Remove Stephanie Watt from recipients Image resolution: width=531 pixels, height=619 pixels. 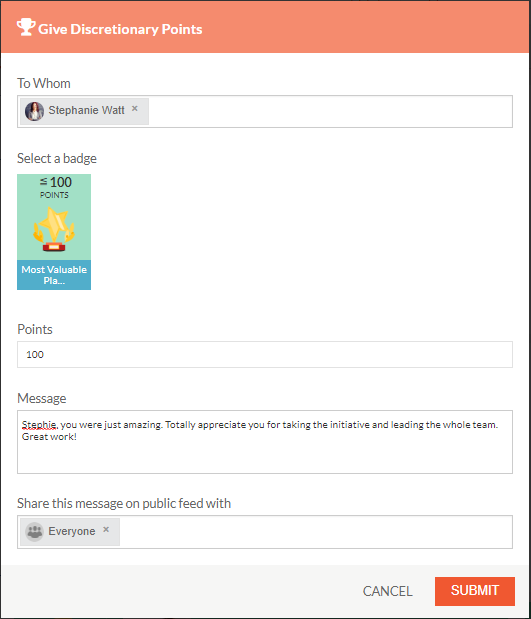[135, 109]
